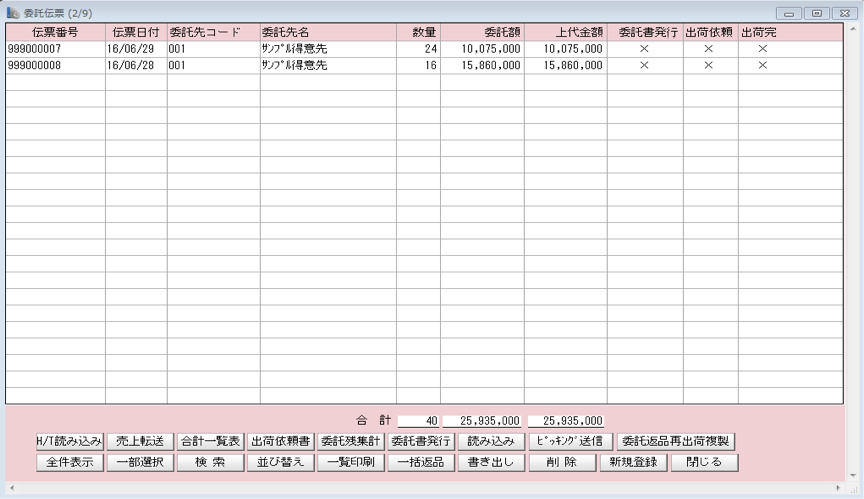Sort records using 並び替え button

point(281,463)
